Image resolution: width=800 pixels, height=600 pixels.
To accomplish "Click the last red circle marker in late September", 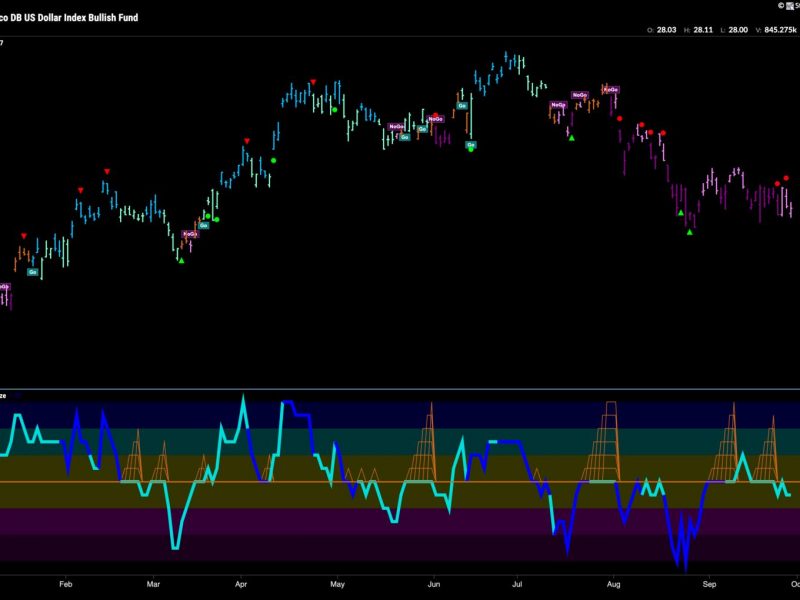I will tap(786, 178).
